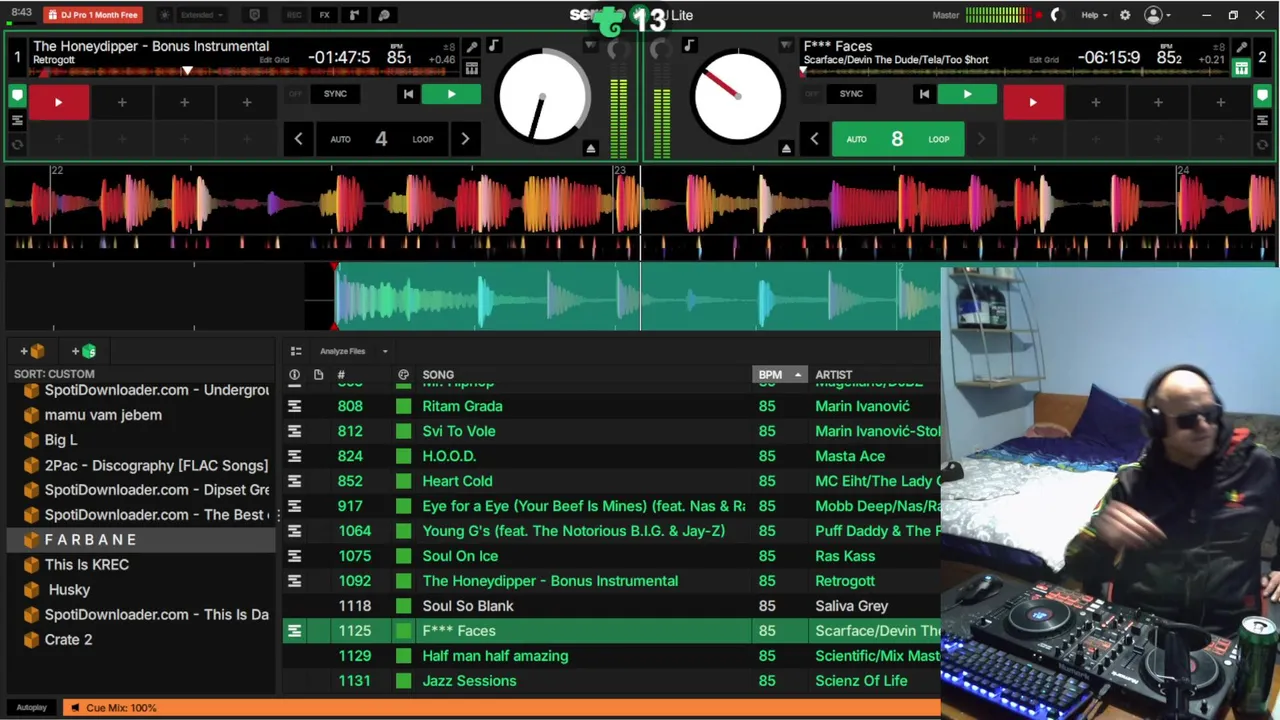Click the color palette column header
The image size is (1280, 720).
click(x=403, y=375)
